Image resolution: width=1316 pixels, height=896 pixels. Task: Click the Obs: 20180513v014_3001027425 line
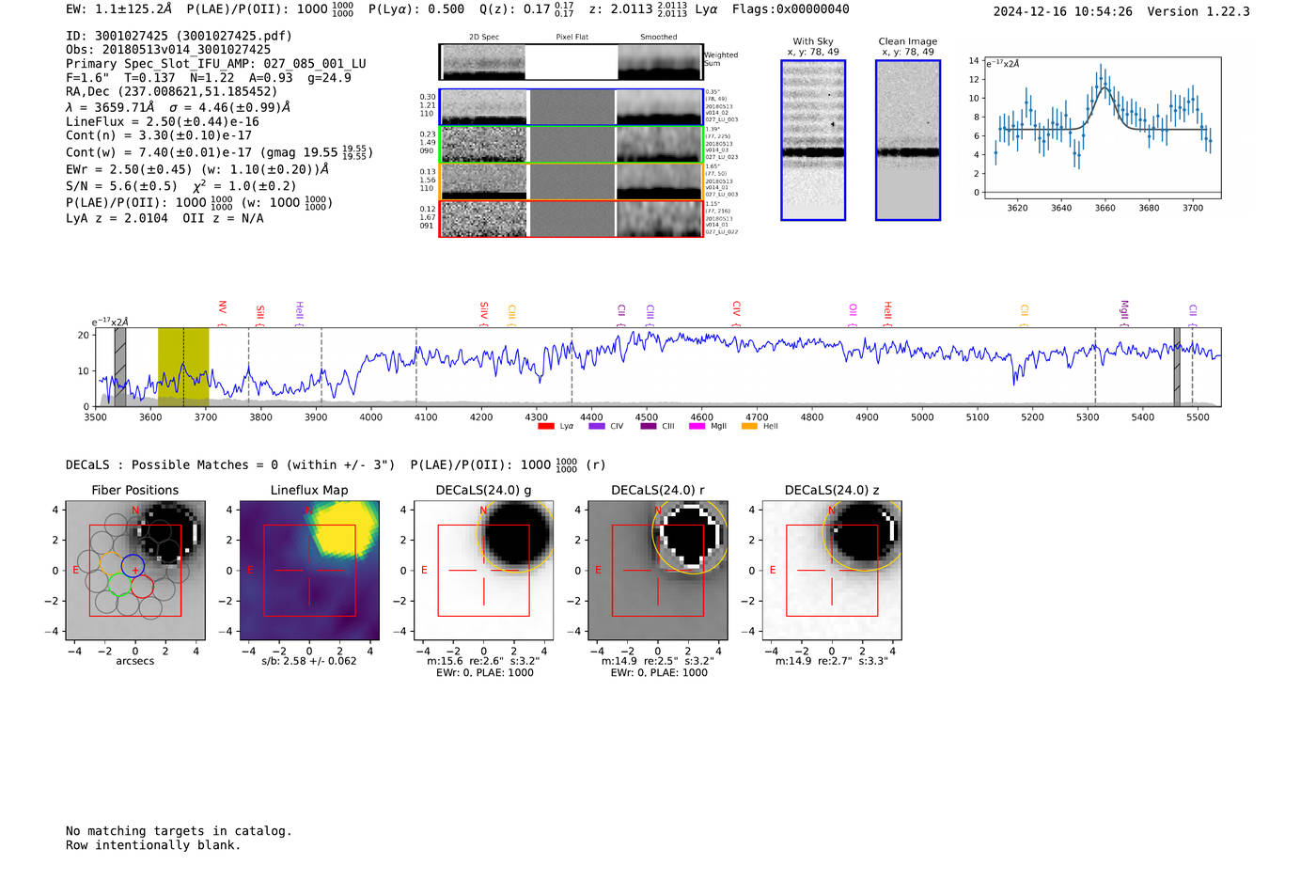click(168, 50)
